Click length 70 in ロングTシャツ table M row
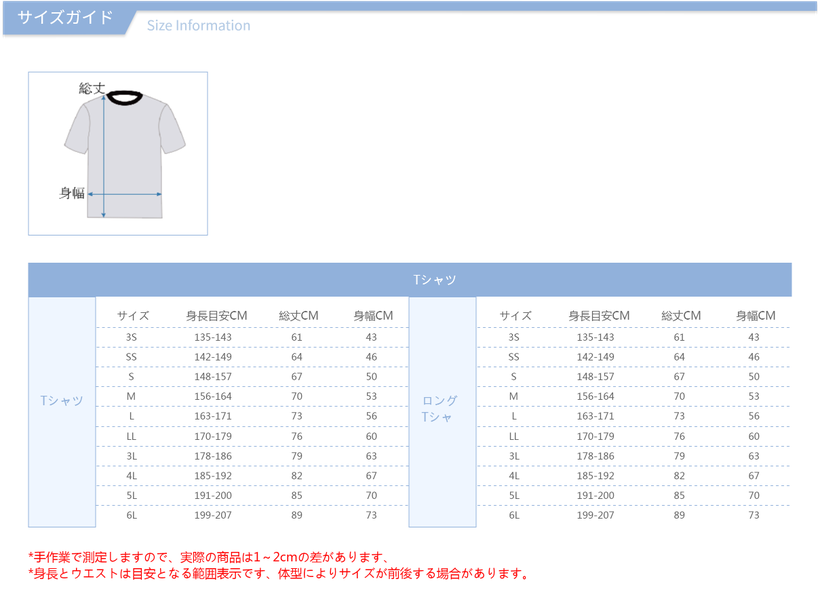 (679, 396)
